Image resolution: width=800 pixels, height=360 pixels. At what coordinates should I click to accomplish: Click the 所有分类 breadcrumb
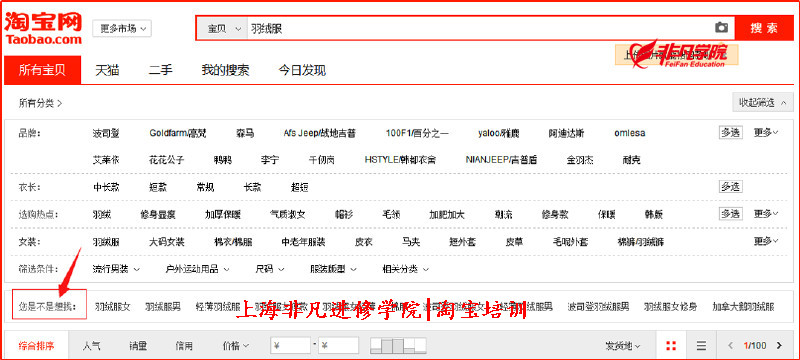[40, 103]
